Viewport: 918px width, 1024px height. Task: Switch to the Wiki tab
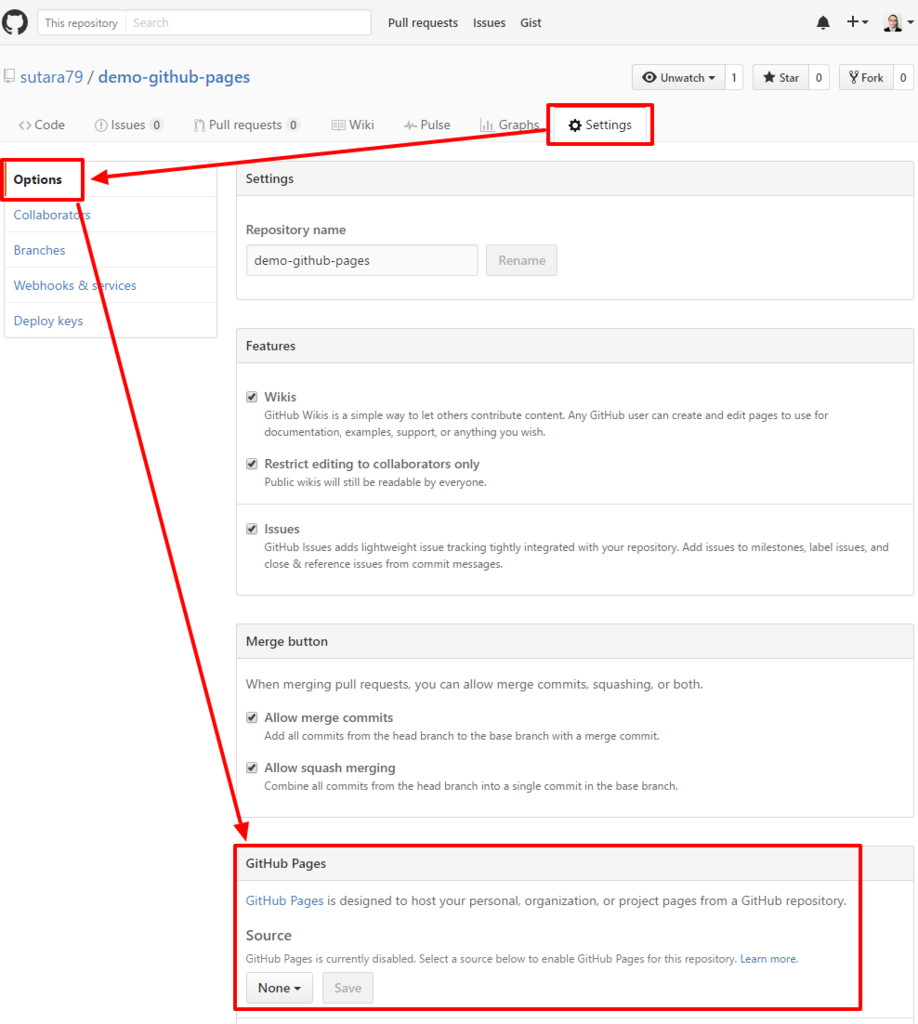[353, 125]
